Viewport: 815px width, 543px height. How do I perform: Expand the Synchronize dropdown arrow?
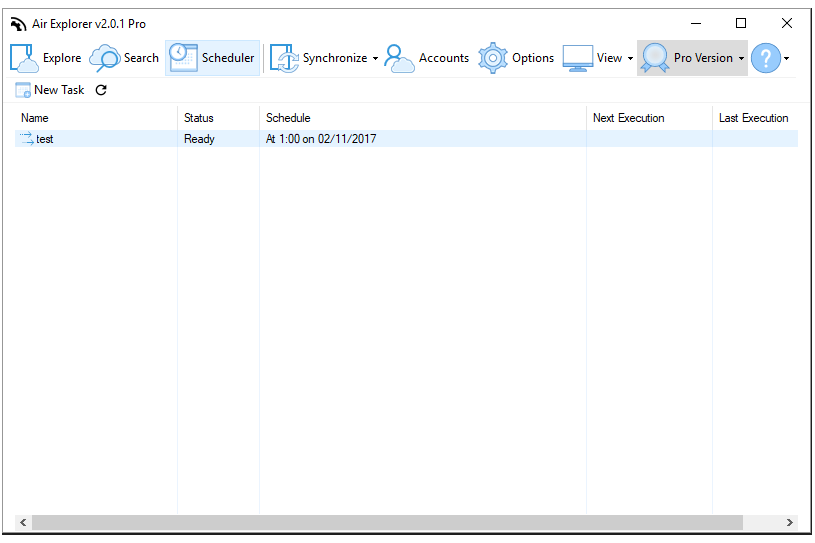point(375,59)
